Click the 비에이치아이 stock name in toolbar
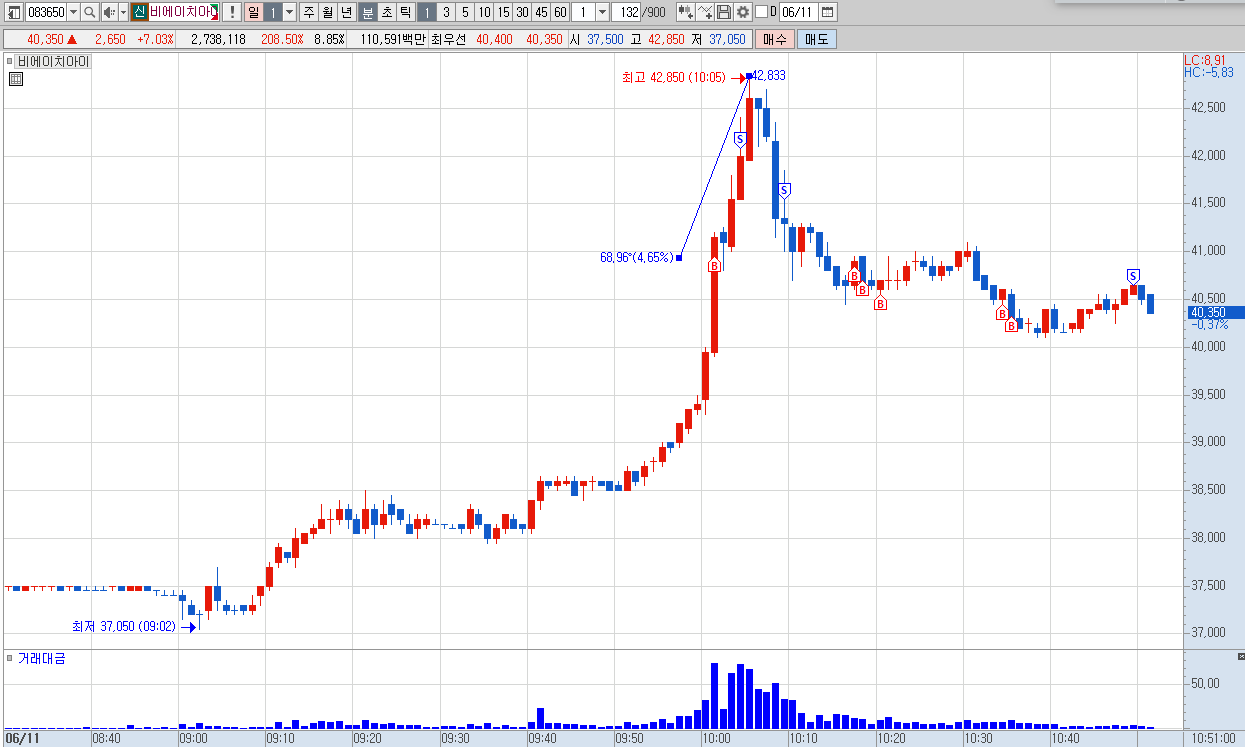 pyautogui.click(x=184, y=12)
